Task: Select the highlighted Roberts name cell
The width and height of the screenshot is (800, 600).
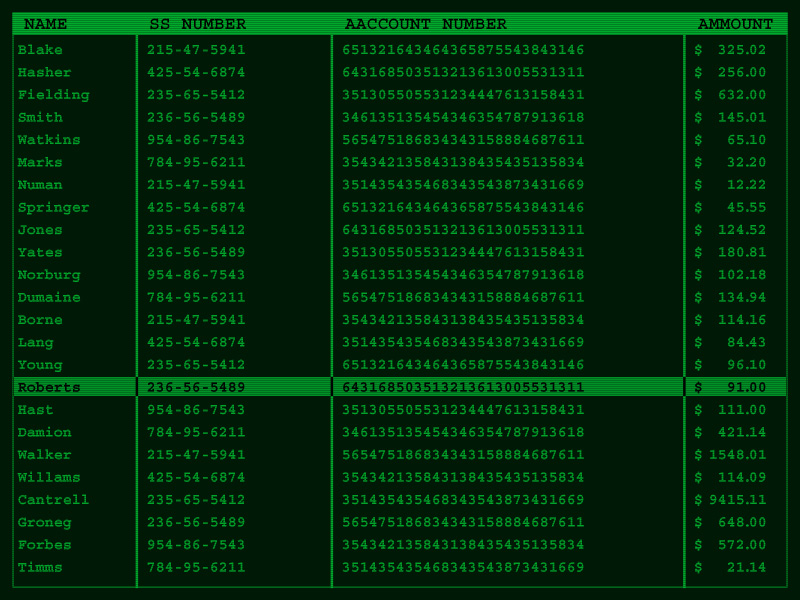Action: (x=49, y=387)
